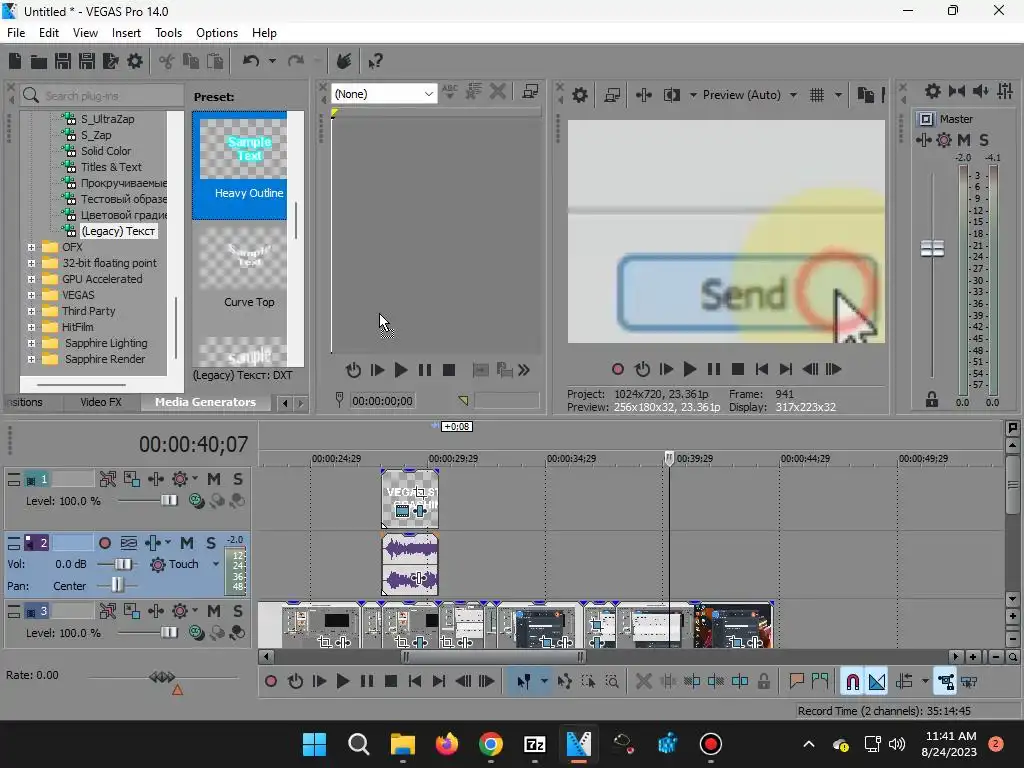Image resolution: width=1024 pixels, height=768 pixels.
Task: Open the Video Output FX icon in preview
Action: [x=644, y=95]
